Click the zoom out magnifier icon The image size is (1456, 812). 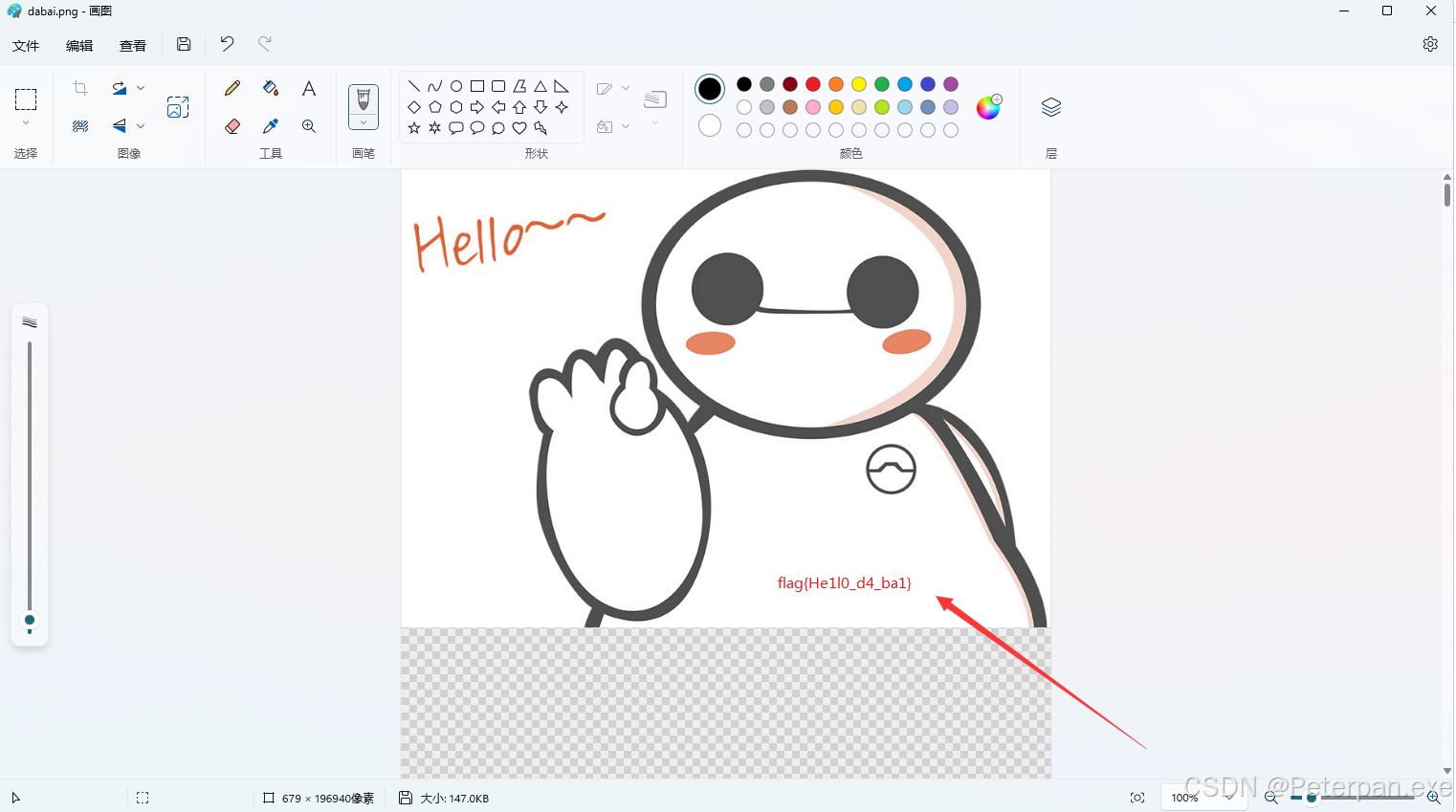(1271, 798)
